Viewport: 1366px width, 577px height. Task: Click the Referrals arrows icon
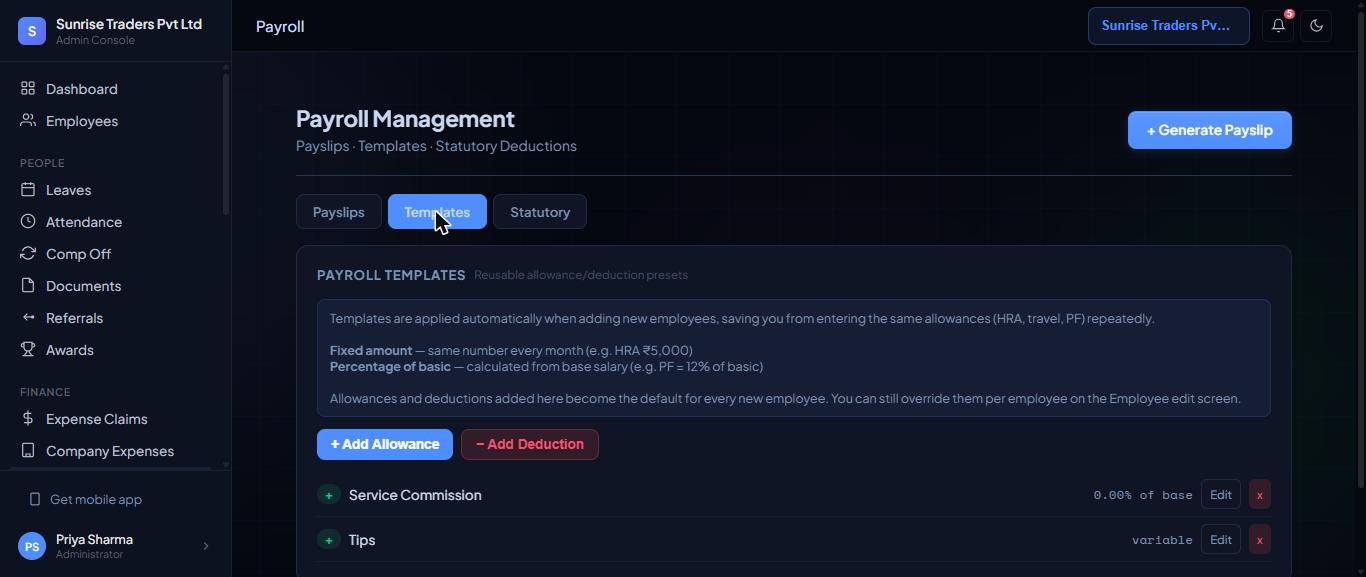28,318
